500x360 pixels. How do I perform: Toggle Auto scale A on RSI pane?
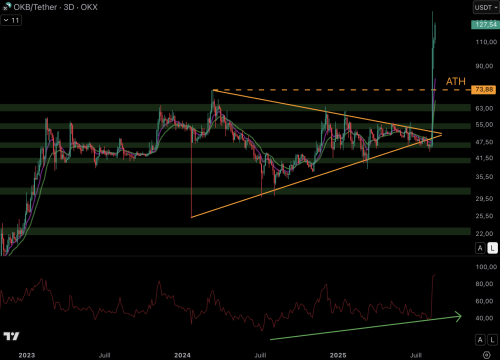[480, 340]
